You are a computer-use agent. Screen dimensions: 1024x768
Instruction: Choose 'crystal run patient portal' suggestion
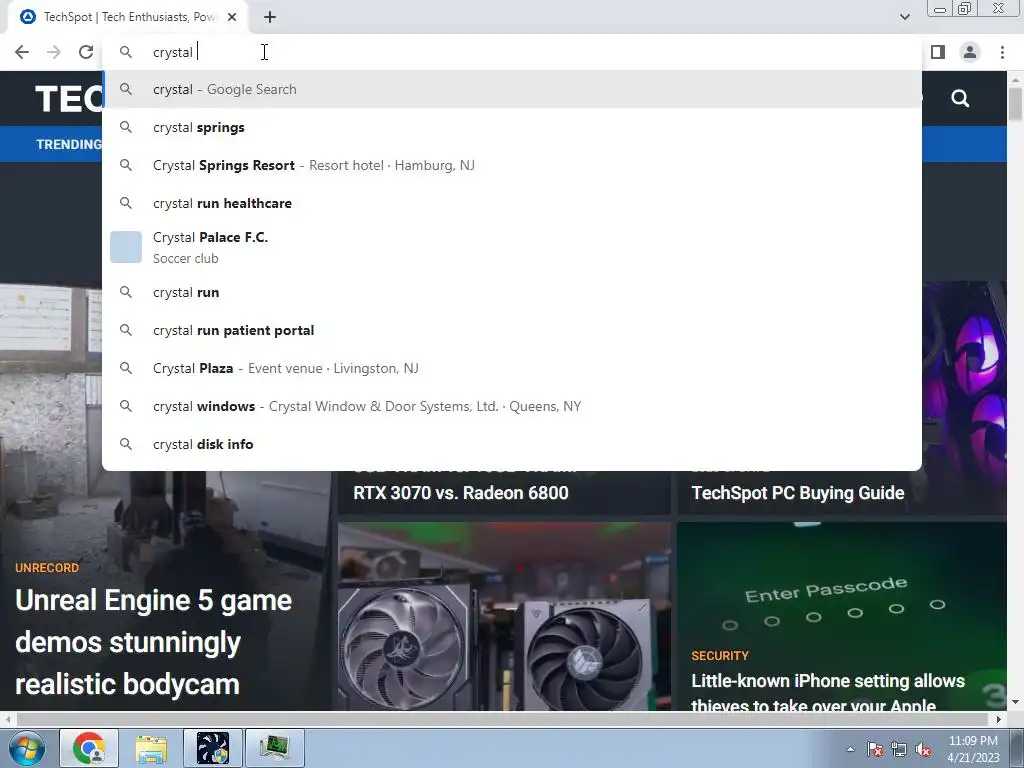click(512, 330)
